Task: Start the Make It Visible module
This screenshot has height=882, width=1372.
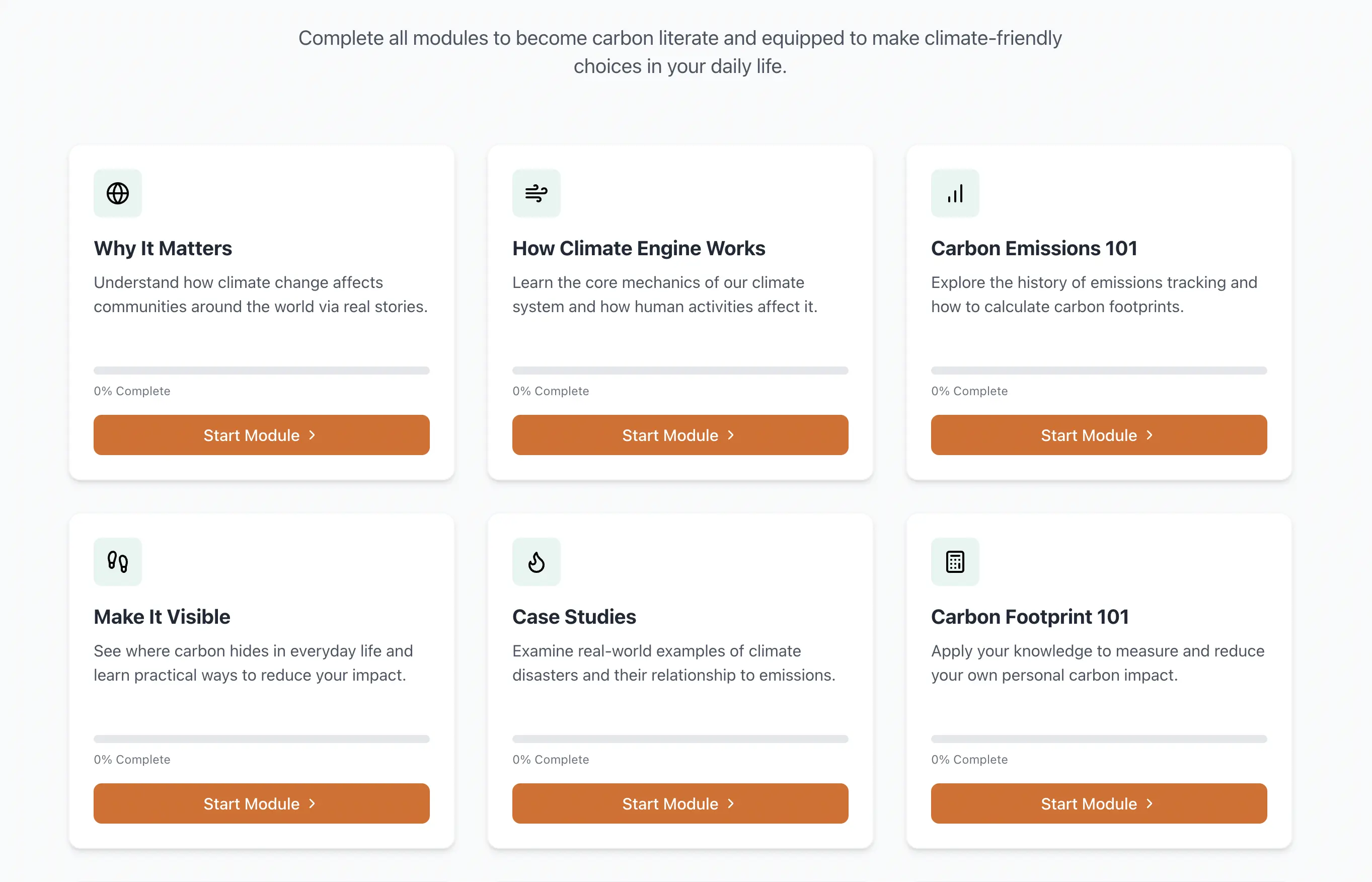Action: point(261,803)
